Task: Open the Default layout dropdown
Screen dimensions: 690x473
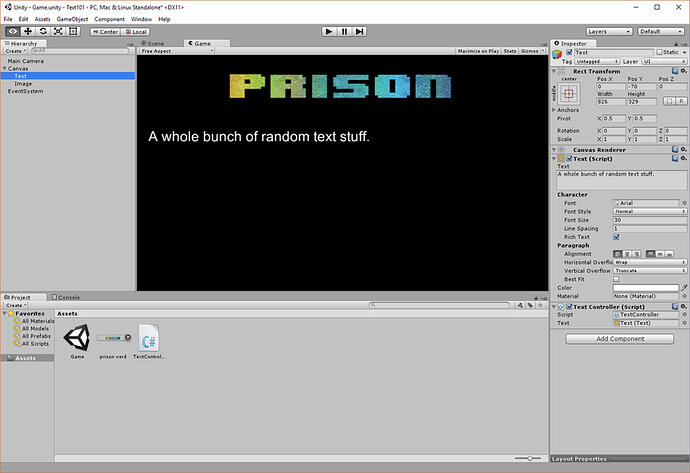Action: tap(661, 32)
